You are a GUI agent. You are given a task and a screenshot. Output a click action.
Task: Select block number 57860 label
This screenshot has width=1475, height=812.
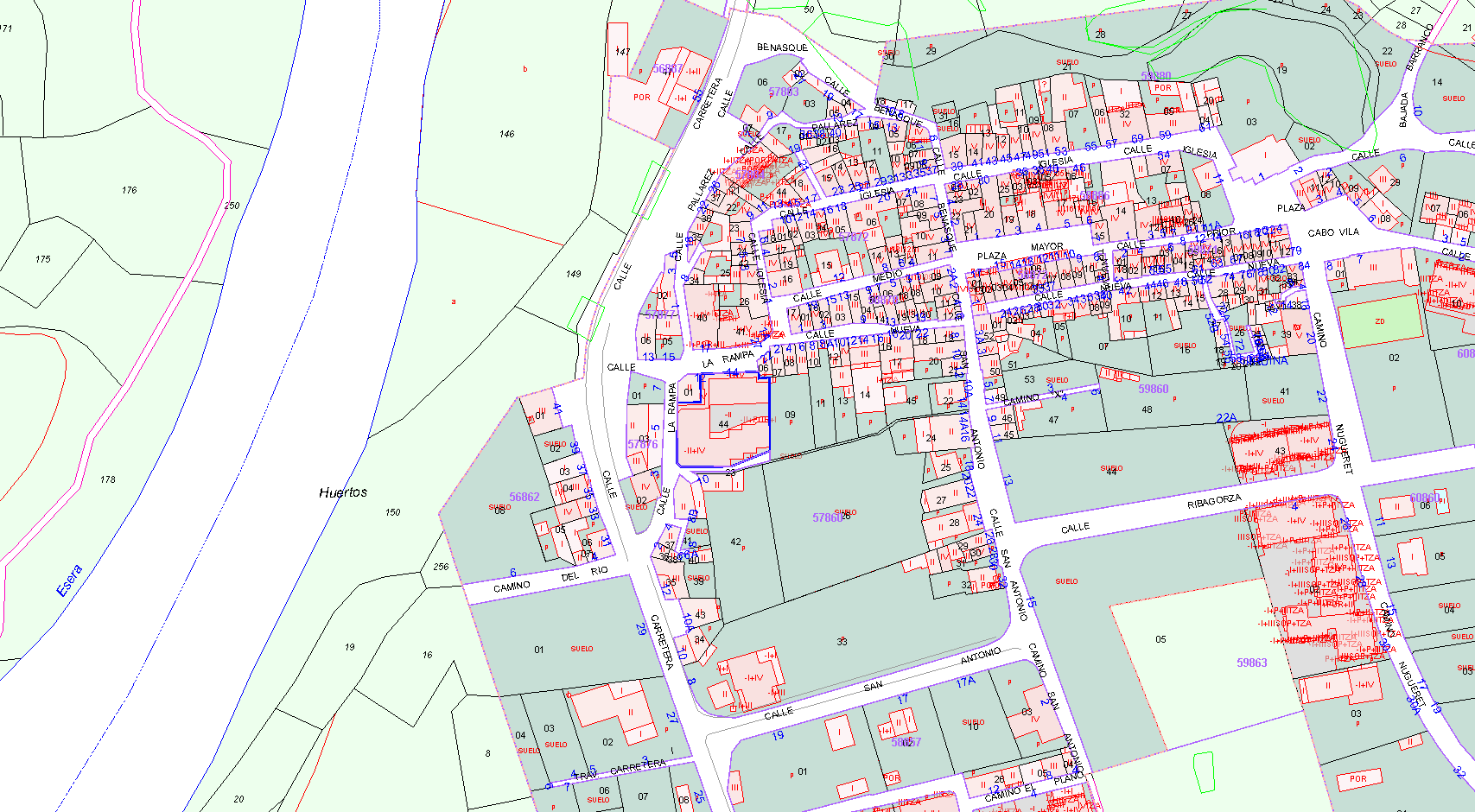[827, 517]
